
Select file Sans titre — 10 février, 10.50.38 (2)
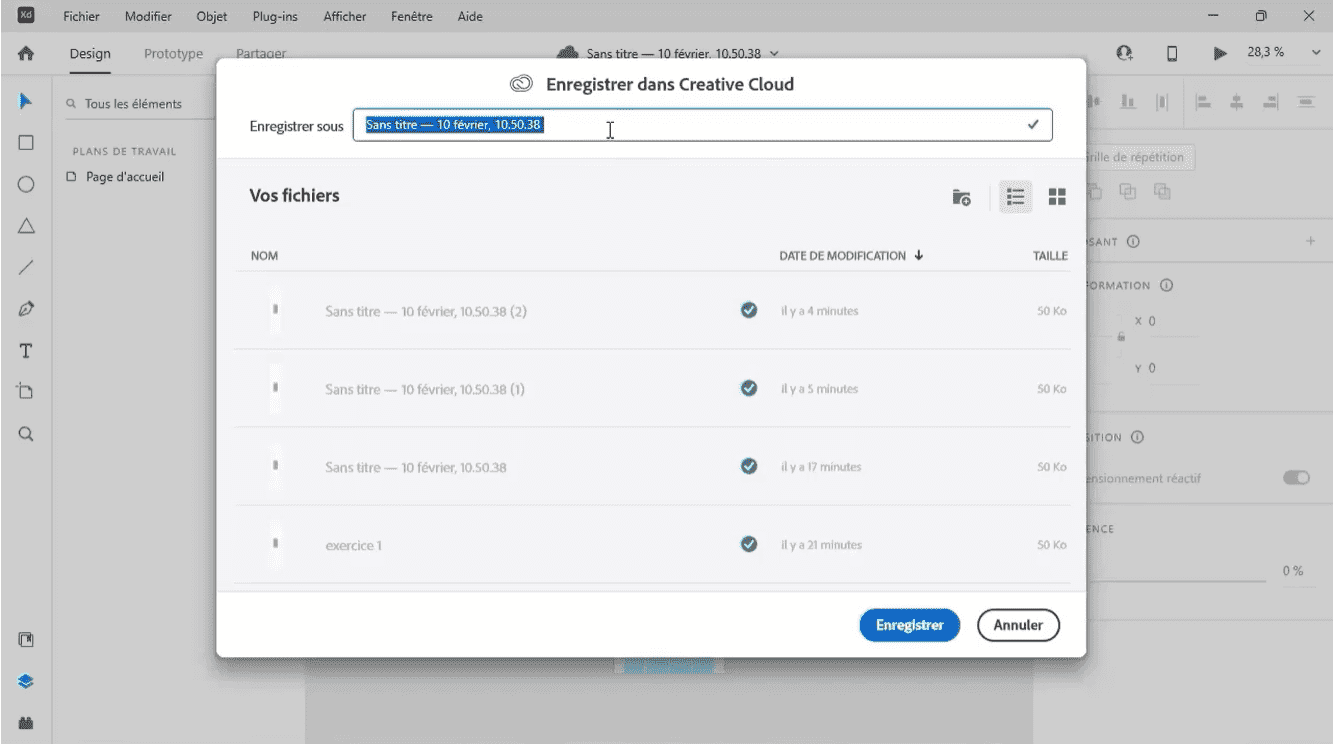coord(651,311)
